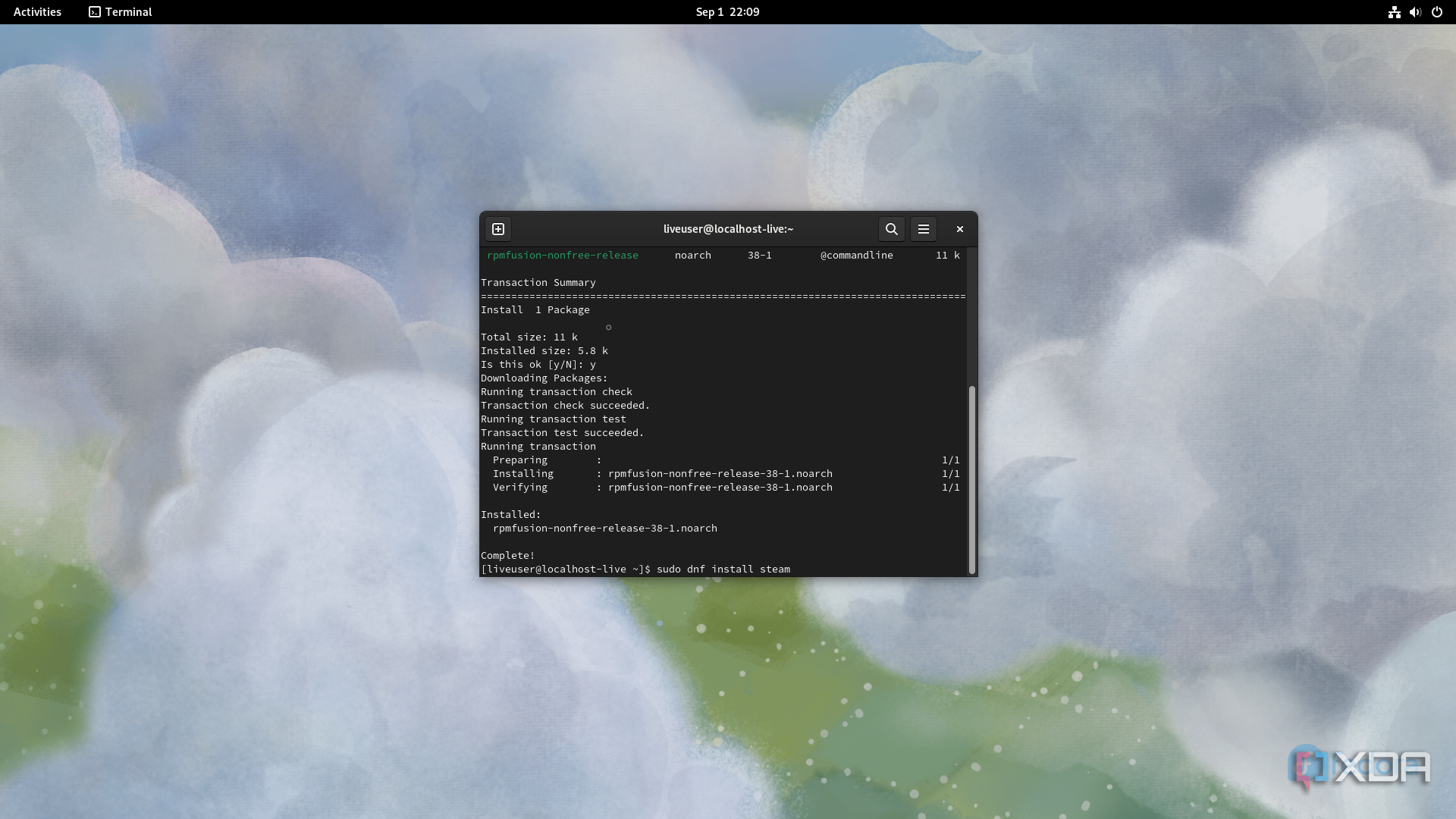Click the Transaction Summary heading text
The image size is (1456, 819).
[538, 283]
